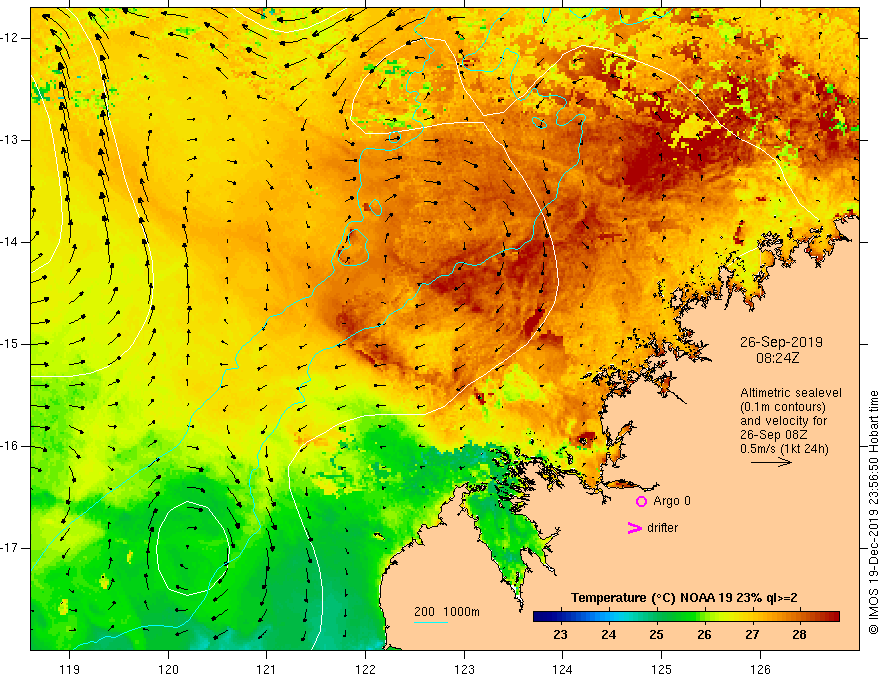Image resolution: width=880 pixels, height=680 pixels.
Task: Click the colorbar tick label 26
Action: [x=704, y=635]
